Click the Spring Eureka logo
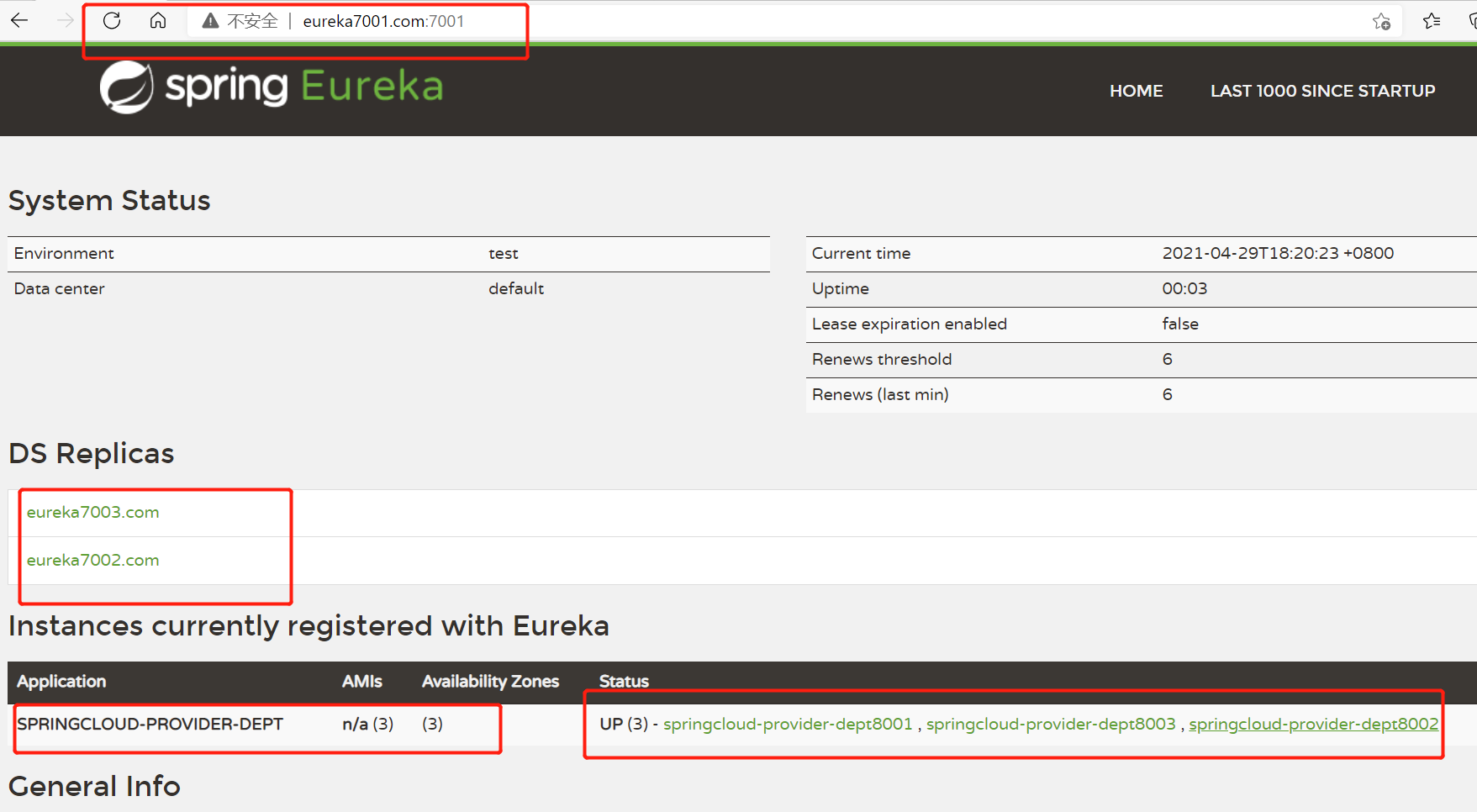 tap(272, 87)
